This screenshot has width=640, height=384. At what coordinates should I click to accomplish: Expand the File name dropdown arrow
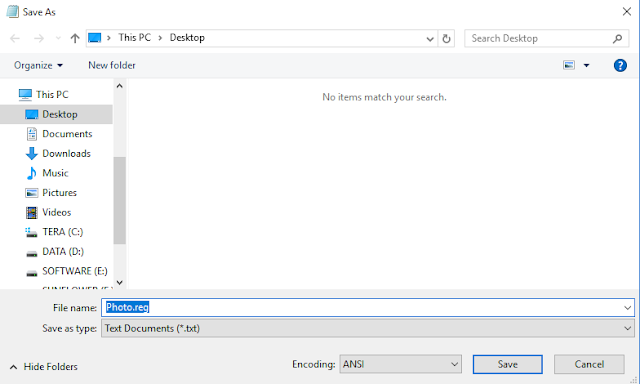click(x=627, y=308)
